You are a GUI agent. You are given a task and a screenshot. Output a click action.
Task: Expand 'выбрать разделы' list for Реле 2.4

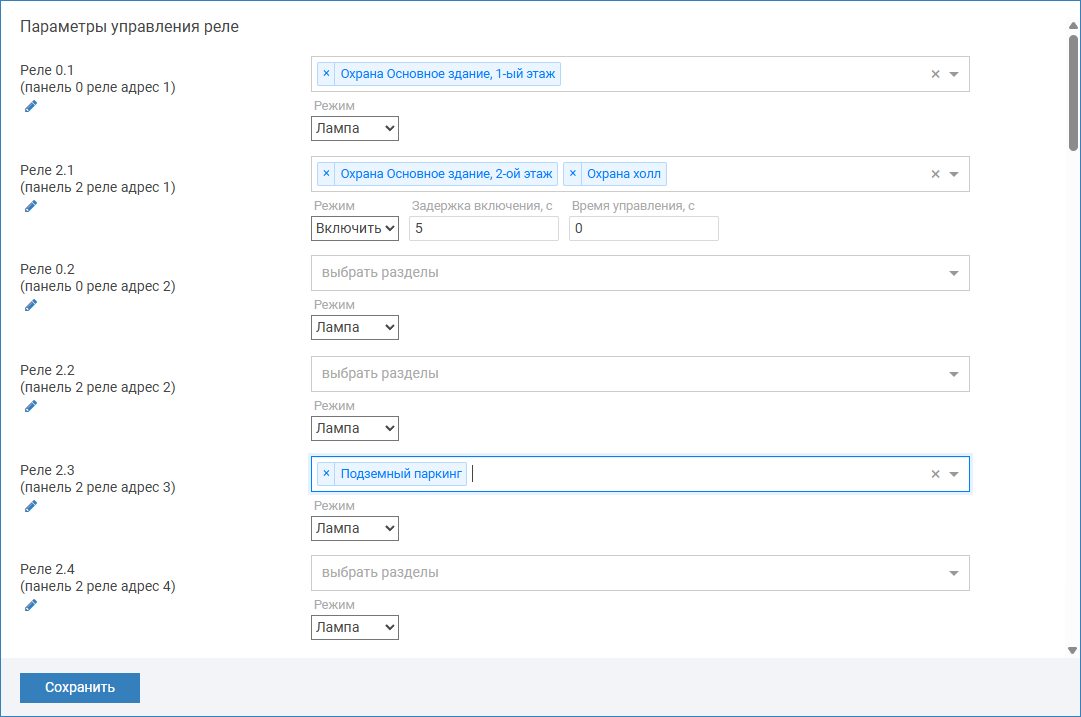[953, 573]
